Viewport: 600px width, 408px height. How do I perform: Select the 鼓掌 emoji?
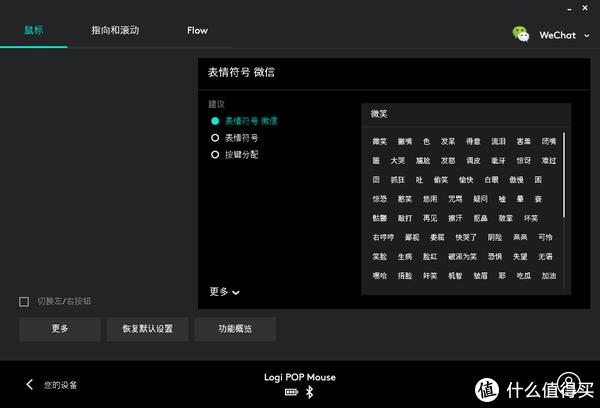pos(505,218)
